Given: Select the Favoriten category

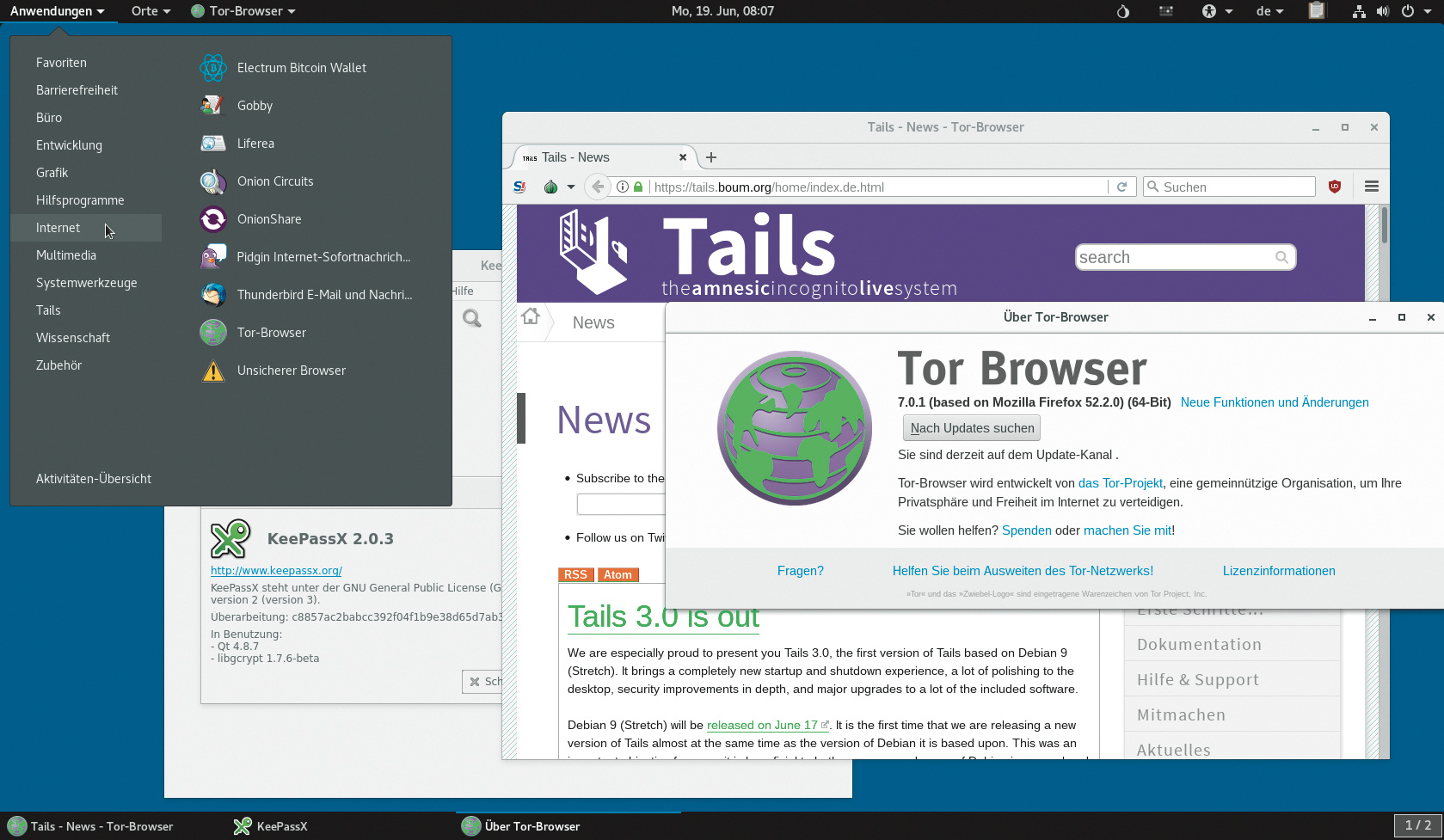Looking at the screenshot, I should 61,63.
